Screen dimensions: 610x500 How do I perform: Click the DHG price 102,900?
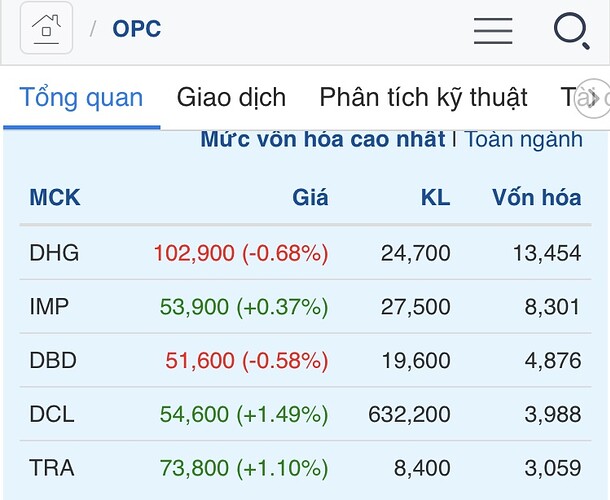(192, 253)
